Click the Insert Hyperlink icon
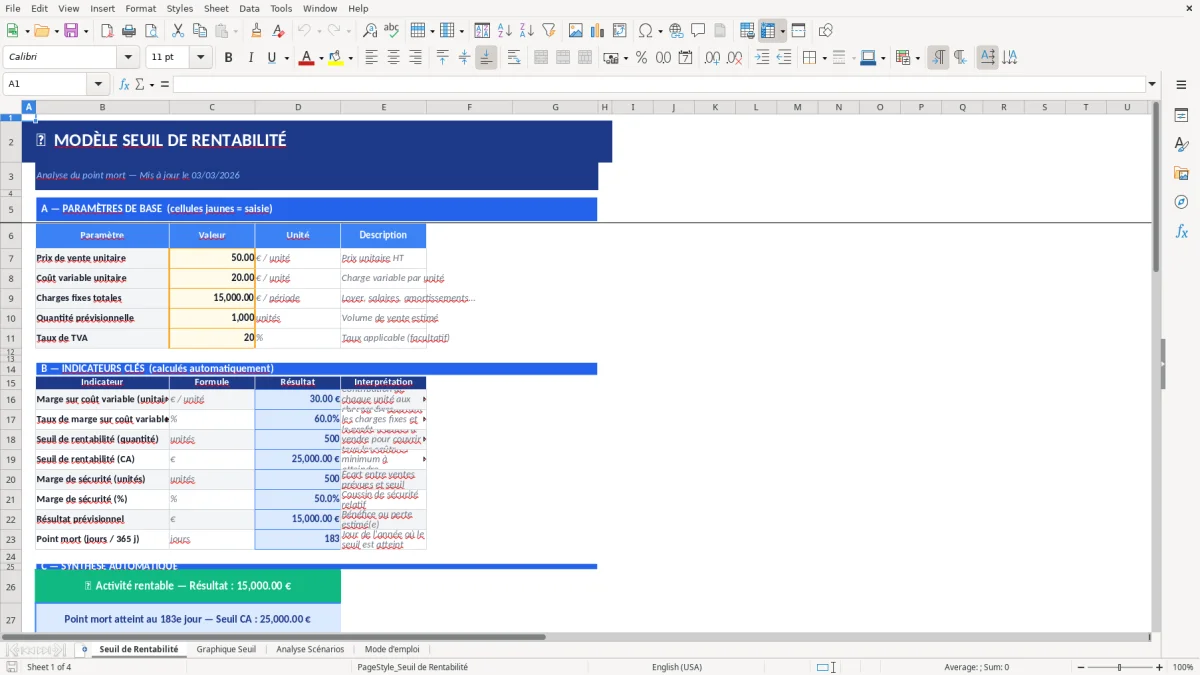The image size is (1200, 675). (676, 30)
